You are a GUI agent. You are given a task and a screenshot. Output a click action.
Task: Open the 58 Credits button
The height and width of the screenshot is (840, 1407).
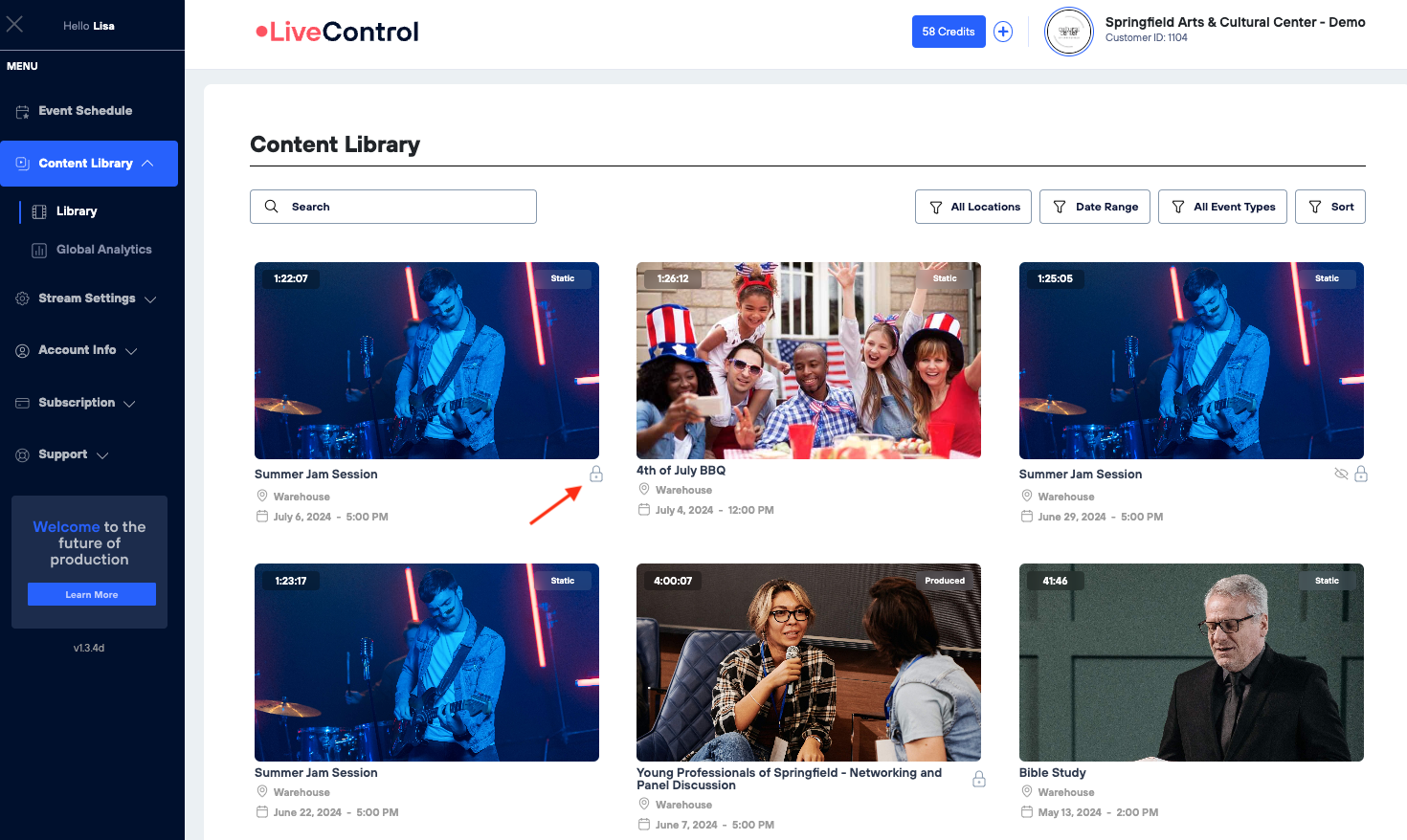(948, 32)
